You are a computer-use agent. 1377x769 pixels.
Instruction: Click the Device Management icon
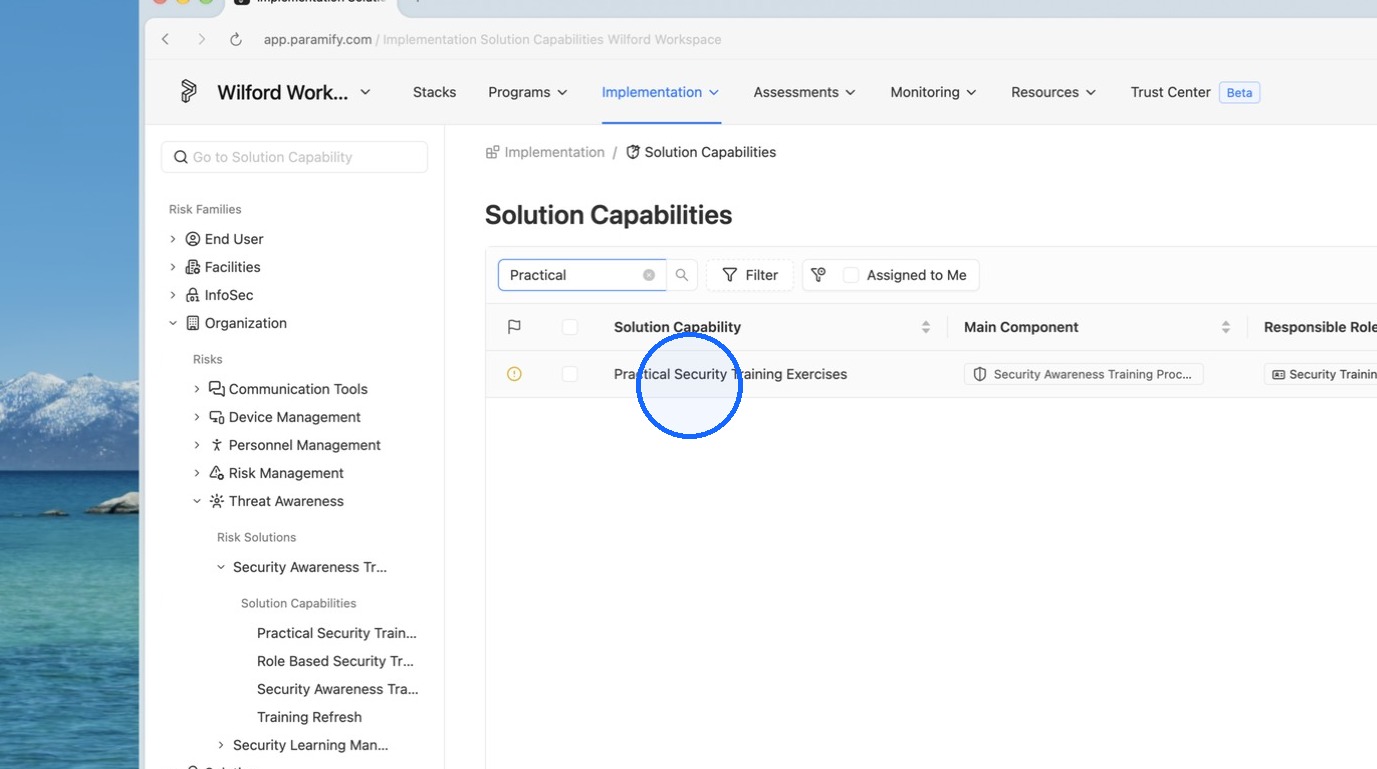click(x=217, y=417)
